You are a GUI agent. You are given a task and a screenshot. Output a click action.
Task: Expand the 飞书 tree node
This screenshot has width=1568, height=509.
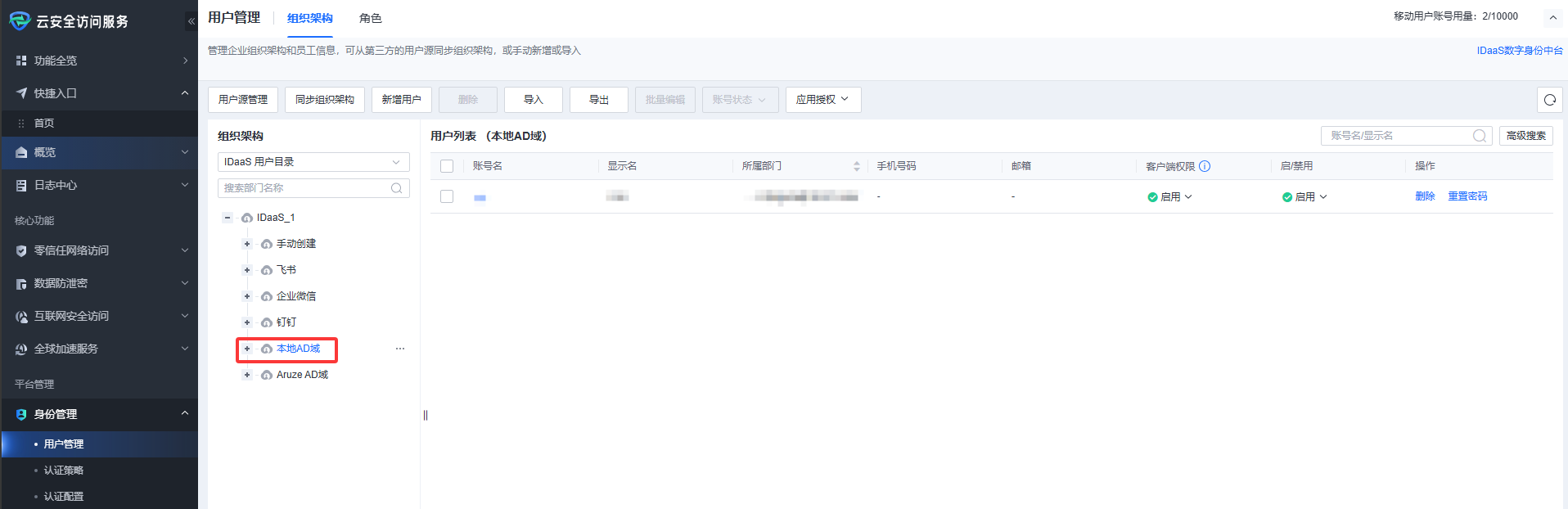coord(247,270)
